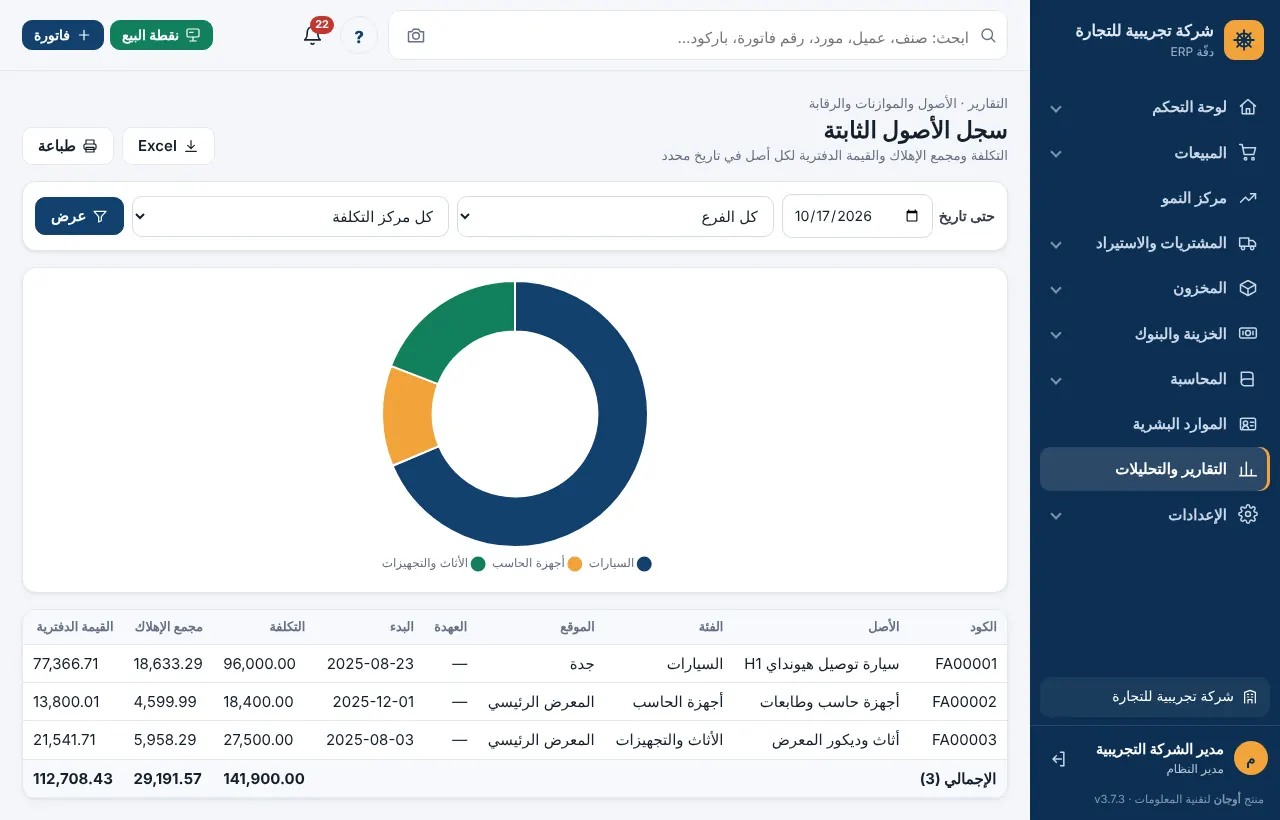Click the home icon next to لوحة التحكم
Screen dimensions: 1280x820
(x=1247, y=107)
